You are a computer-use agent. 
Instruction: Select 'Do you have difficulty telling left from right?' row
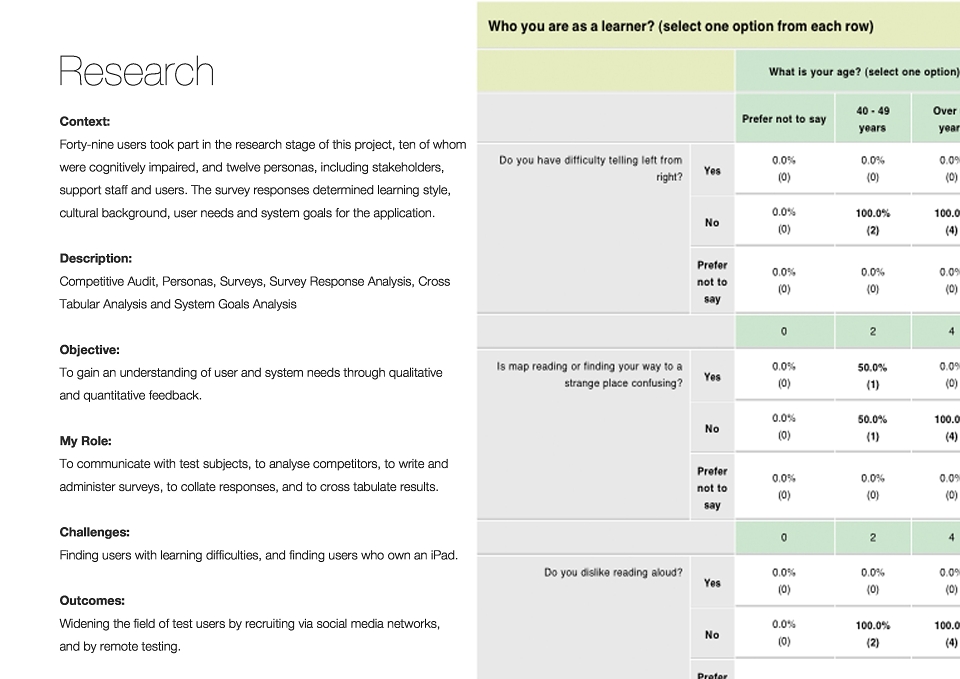click(x=590, y=168)
